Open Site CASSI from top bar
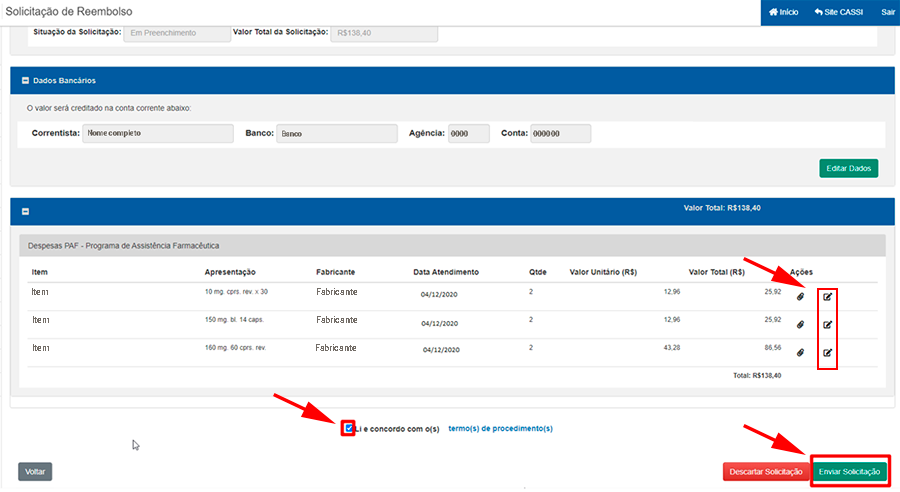The image size is (900, 492). coord(839,12)
